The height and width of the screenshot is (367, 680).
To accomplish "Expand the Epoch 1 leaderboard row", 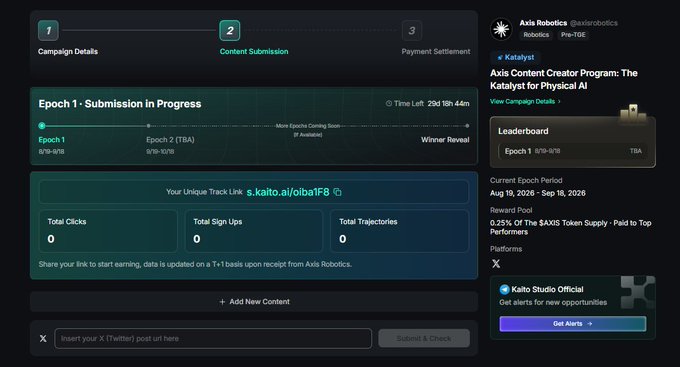I will 572,151.
